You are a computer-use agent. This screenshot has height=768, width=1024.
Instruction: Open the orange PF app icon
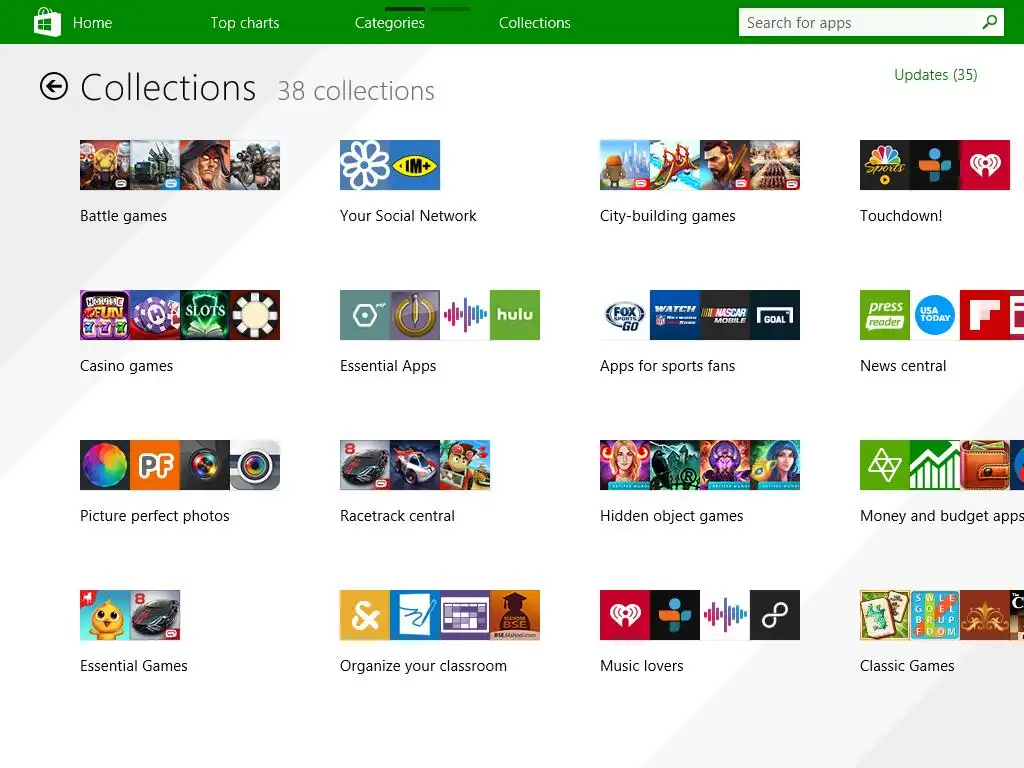pyautogui.click(x=155, y=465)
